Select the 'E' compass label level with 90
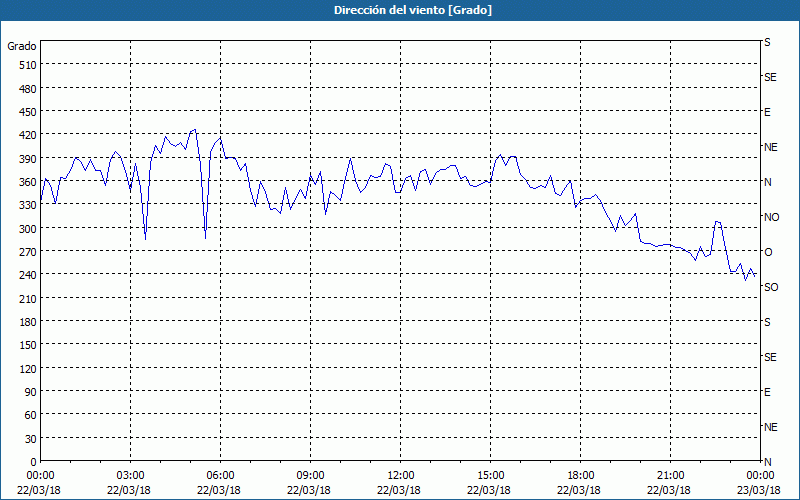The image size is (800, 500). click(x=767, y=392)
